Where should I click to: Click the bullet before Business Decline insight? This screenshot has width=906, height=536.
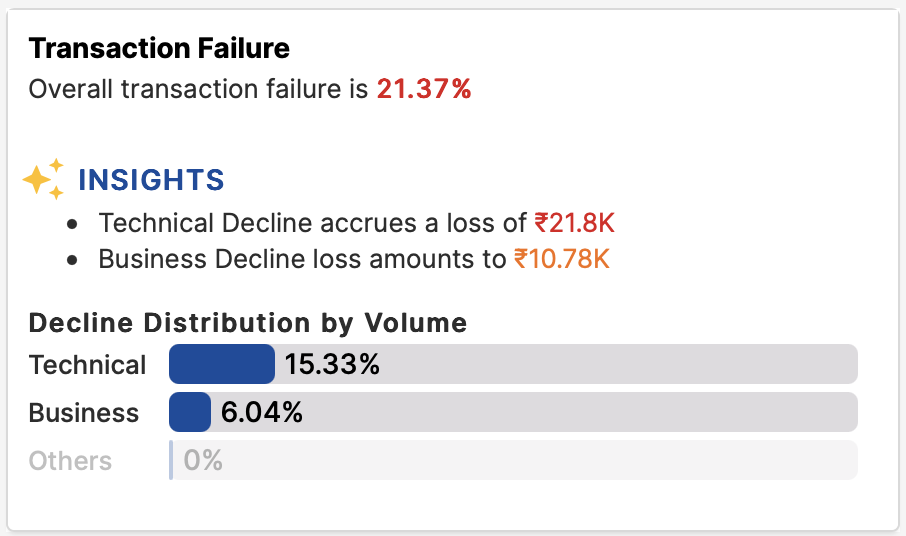72,261
